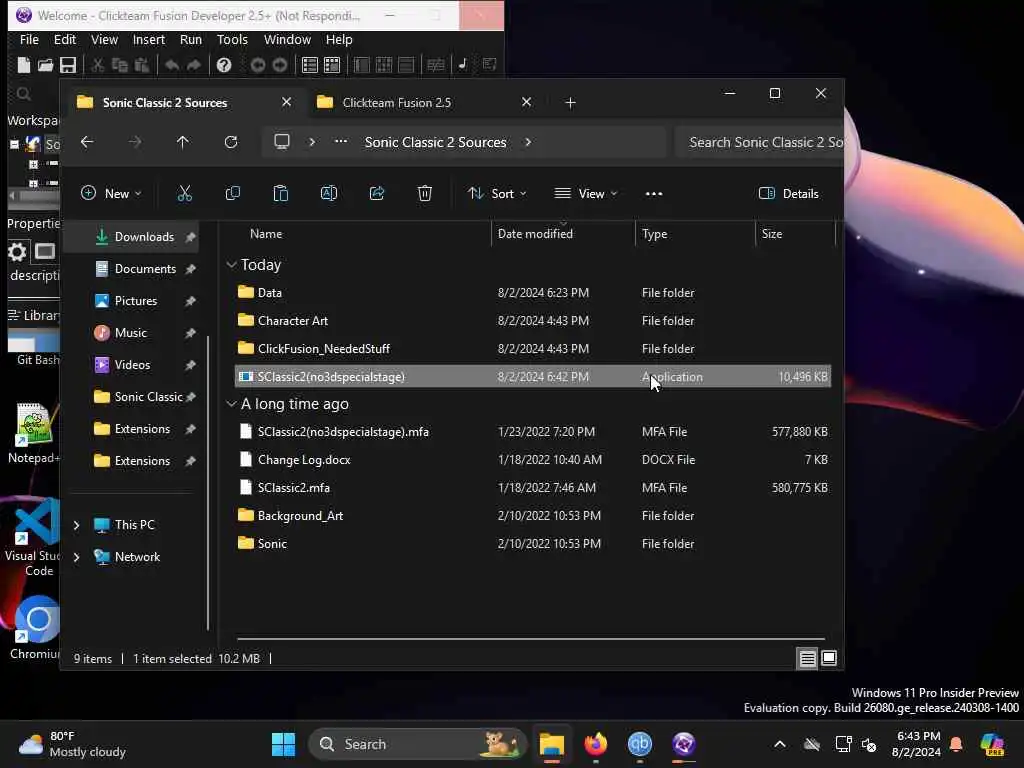The width and height of the screenshot is (1024, 768).
Task: Click the PC monitor icon in address bar
Action: [281, 142]
